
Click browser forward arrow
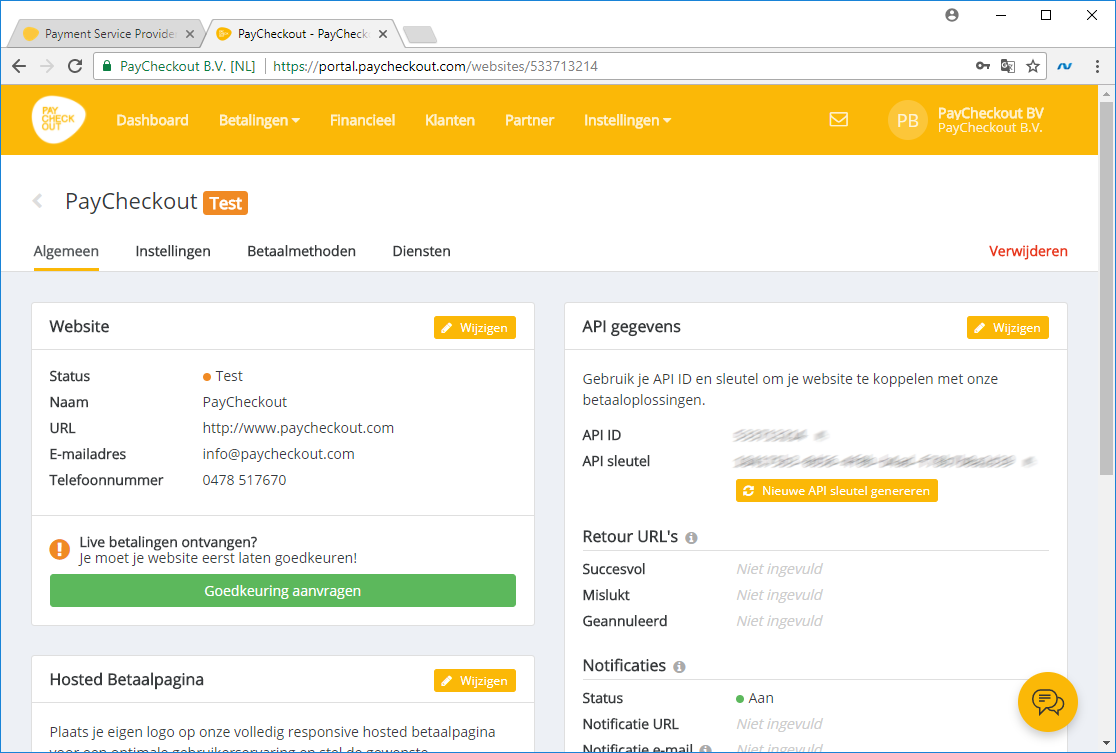tap(47, 66)
